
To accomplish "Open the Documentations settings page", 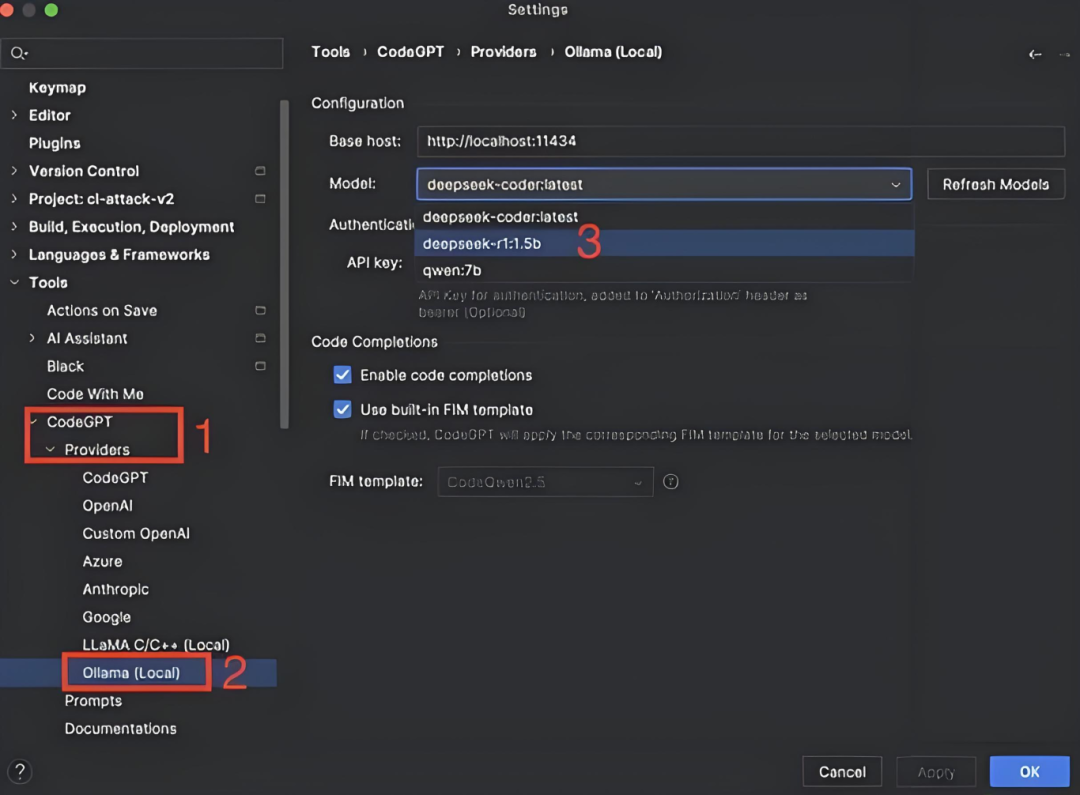I will (121, 729).
